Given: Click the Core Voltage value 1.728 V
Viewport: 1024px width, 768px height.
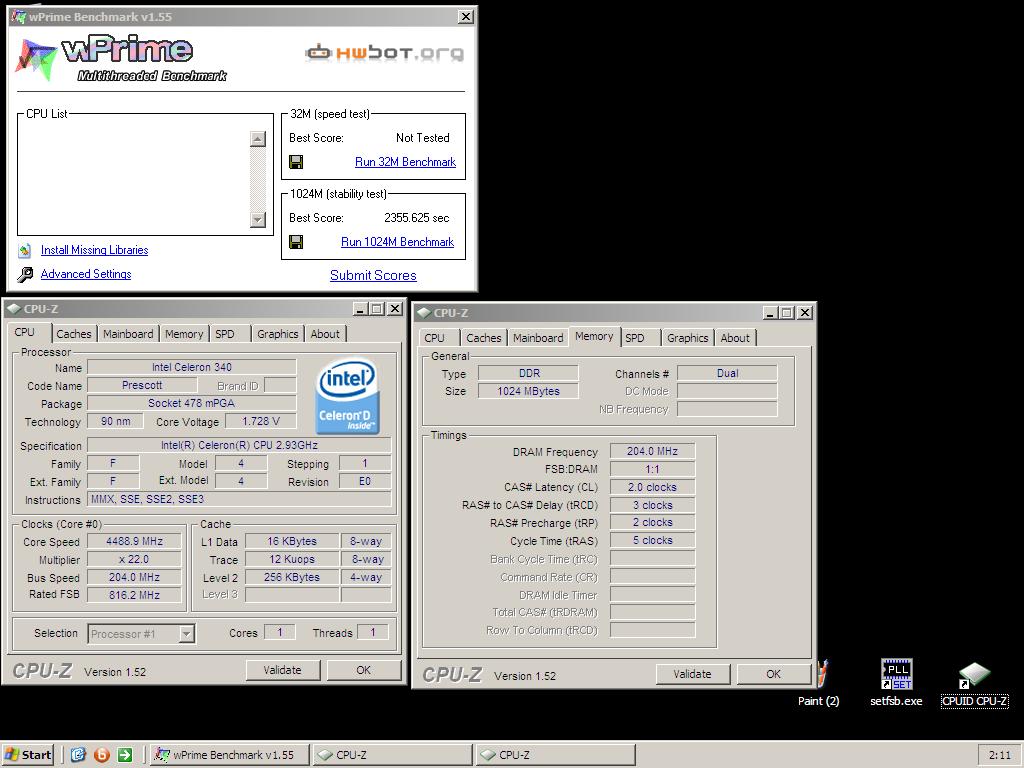Looking at the screenshot, I should pos(261,421).
